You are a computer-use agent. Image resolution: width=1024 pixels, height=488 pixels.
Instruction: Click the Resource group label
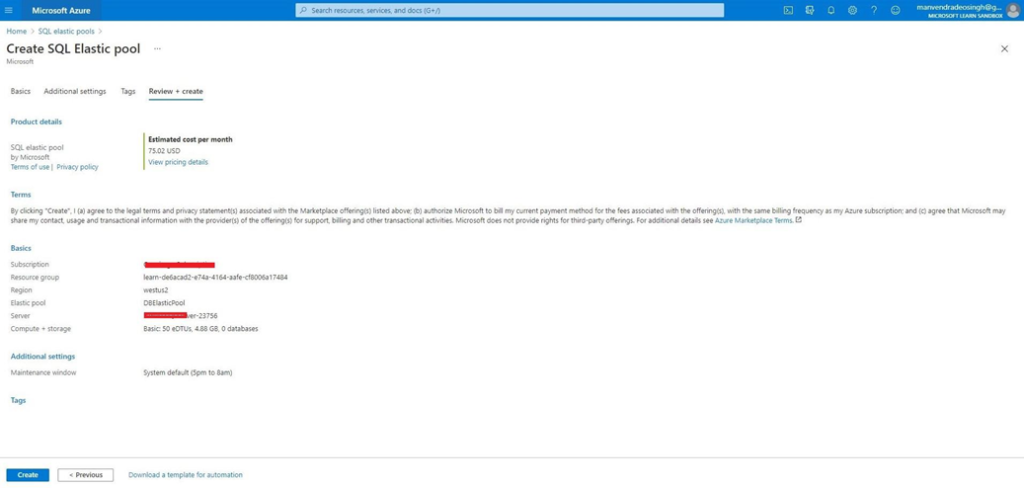coord(35,277)
